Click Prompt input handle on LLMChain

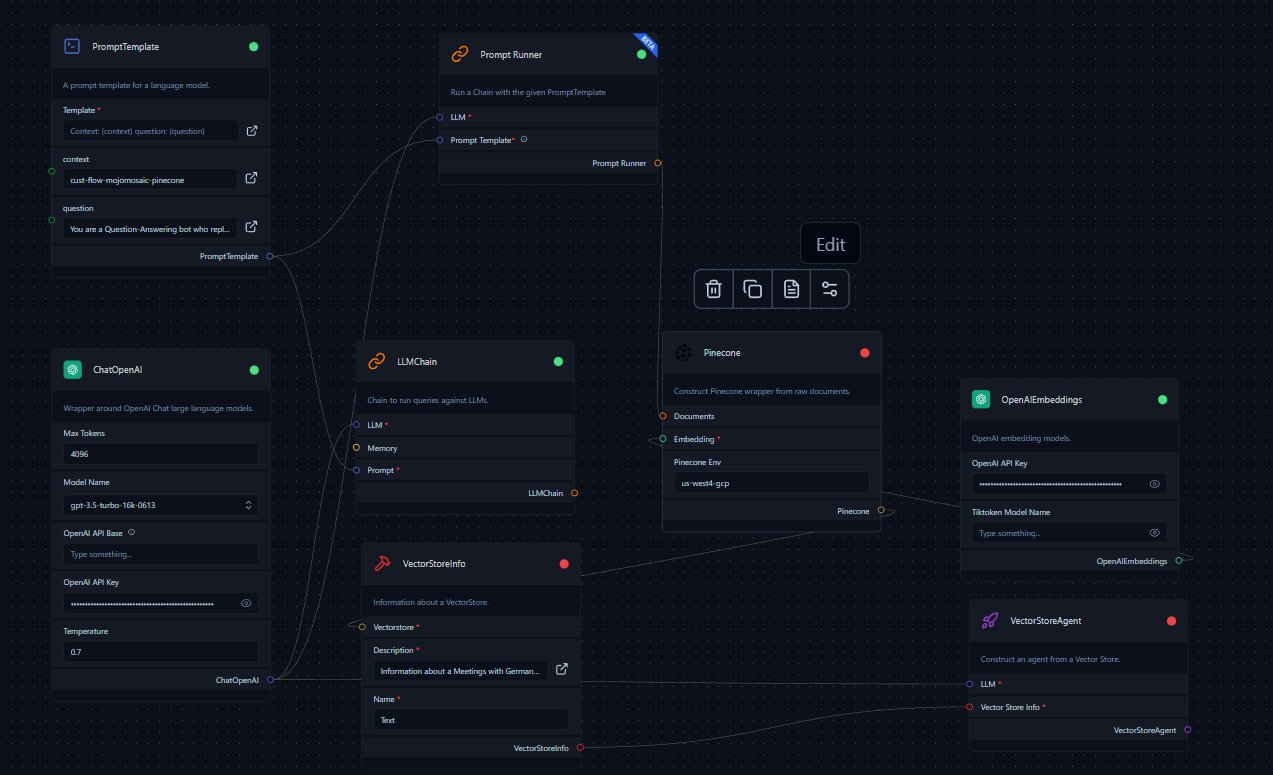click(356, 470)
